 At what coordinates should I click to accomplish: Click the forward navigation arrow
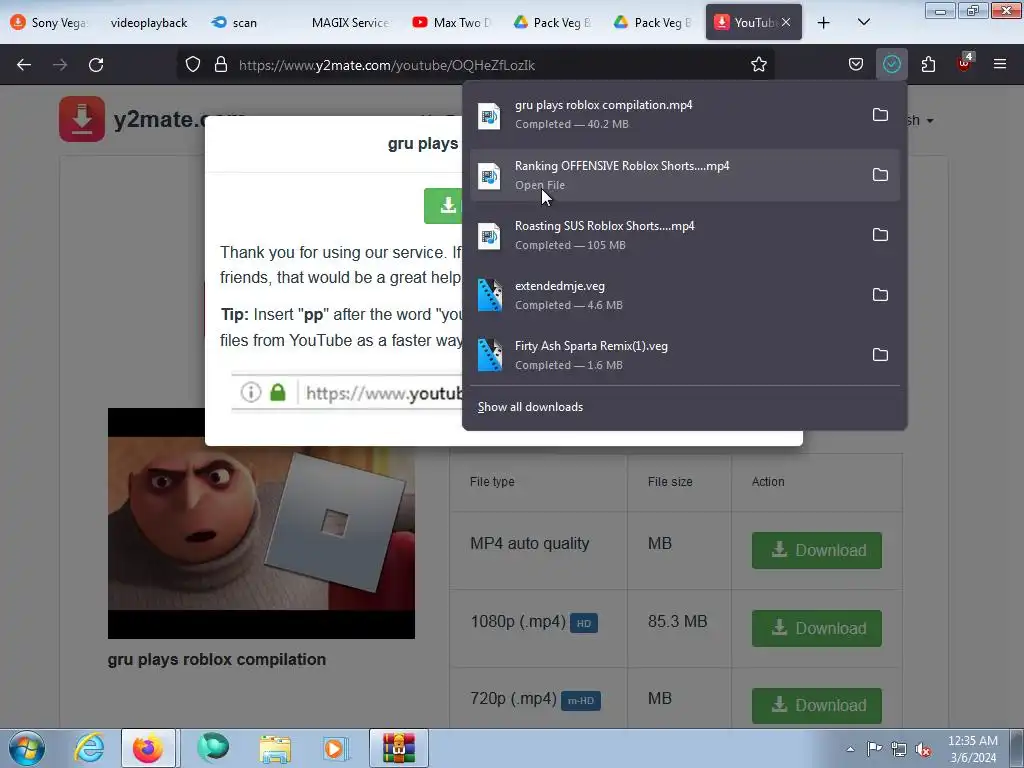pos(60,65)
